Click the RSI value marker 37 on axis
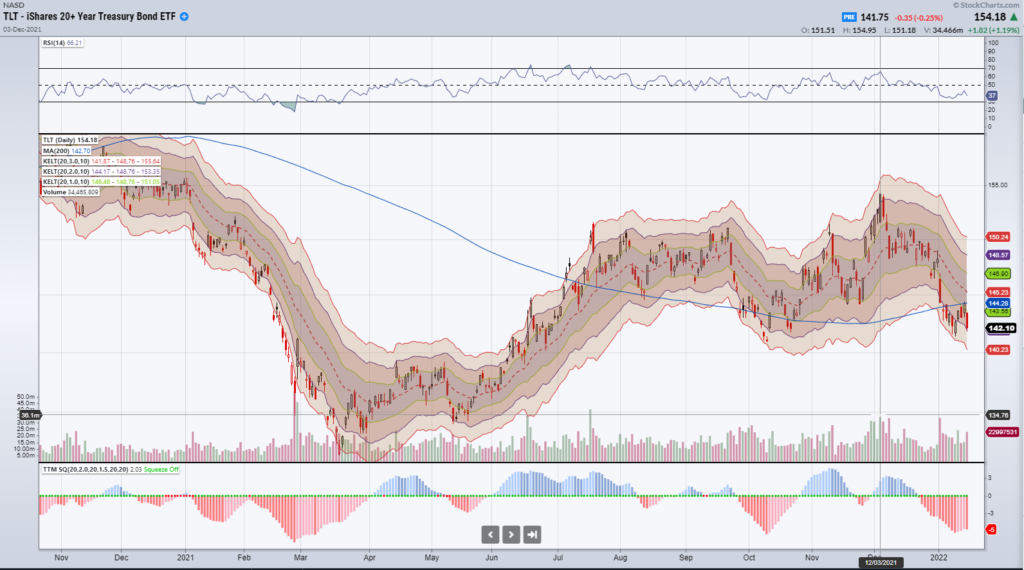 point(991,95)
